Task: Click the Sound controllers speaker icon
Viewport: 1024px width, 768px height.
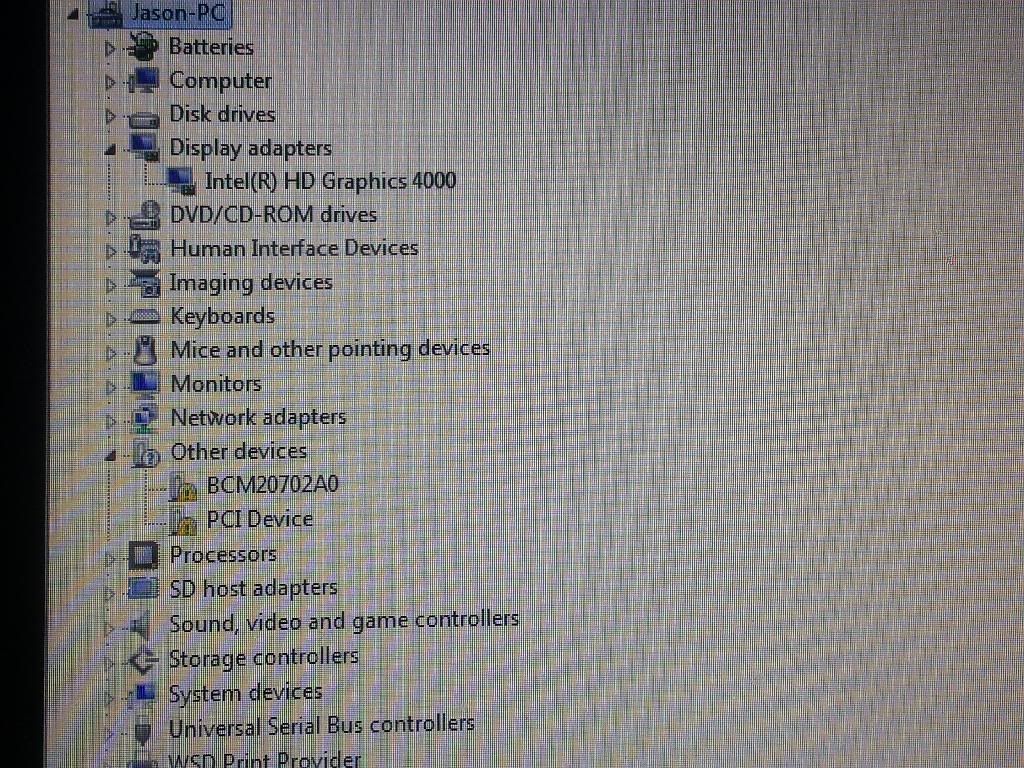Action: point(140,625)
